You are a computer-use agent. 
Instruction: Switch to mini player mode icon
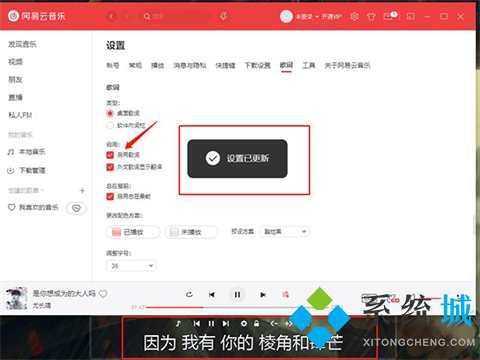pos(411,16)
